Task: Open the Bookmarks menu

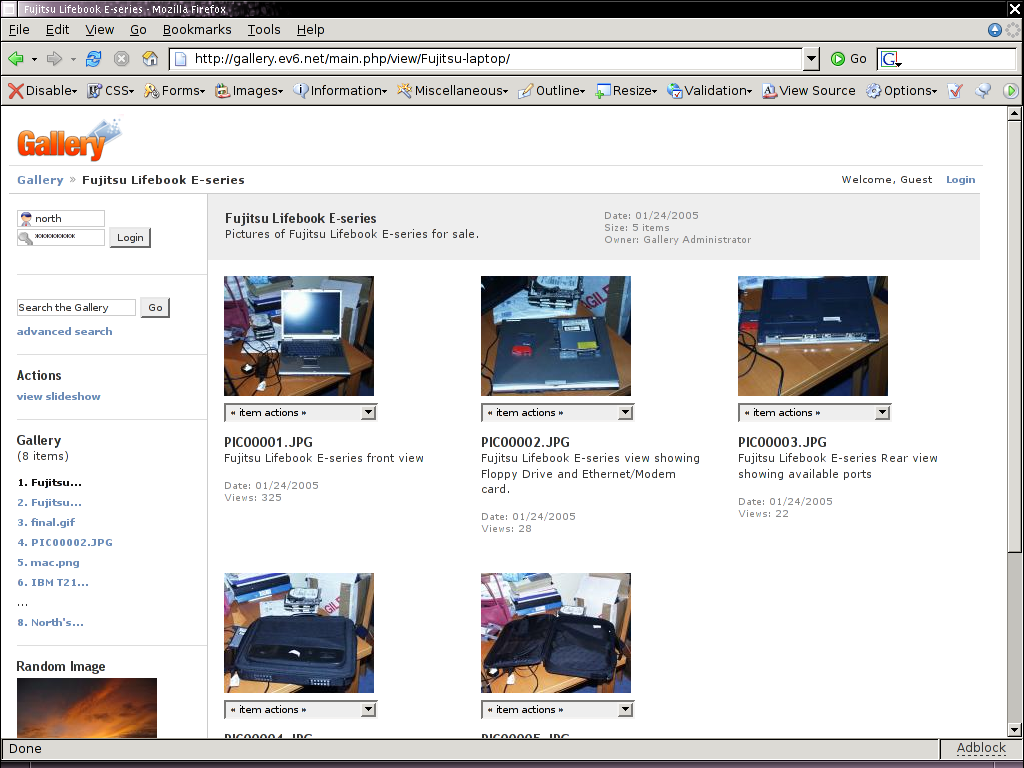Action: [197, 30]
